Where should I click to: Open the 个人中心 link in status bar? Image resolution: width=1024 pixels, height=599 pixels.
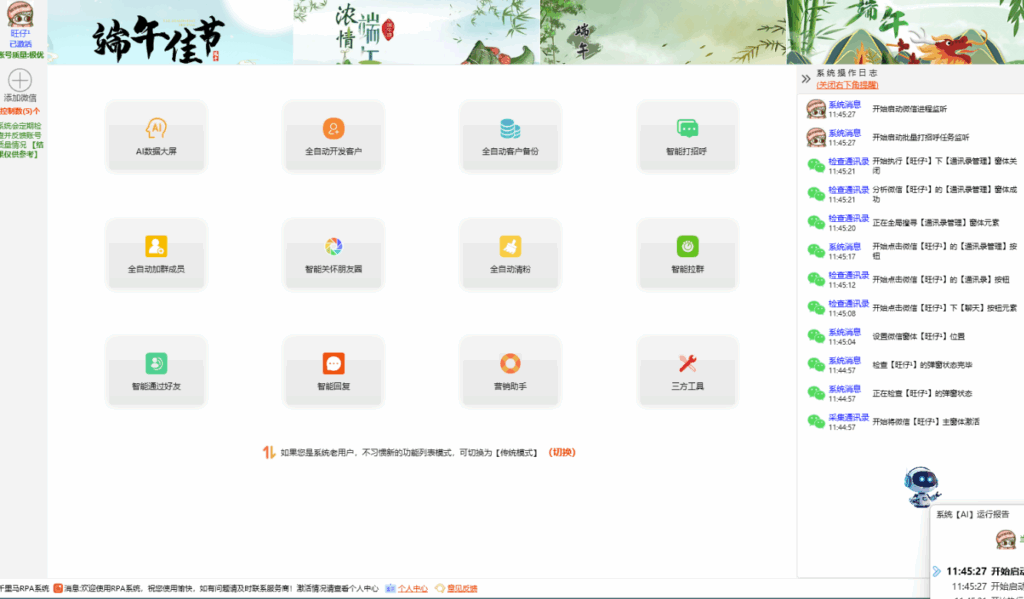coord(413,589)
